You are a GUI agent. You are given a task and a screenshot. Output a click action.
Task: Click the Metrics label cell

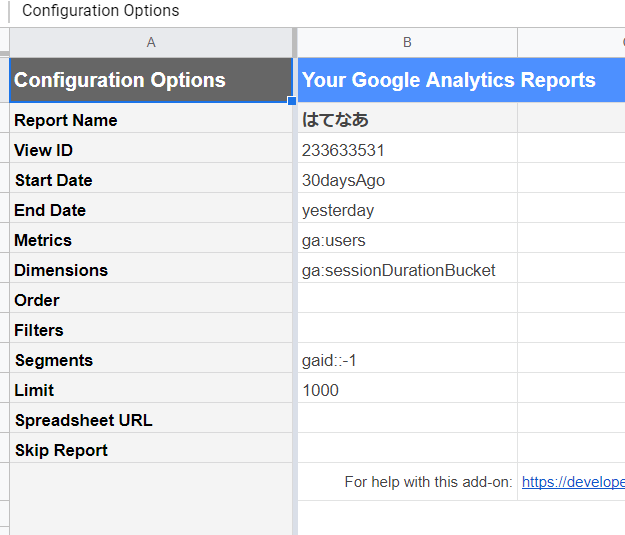coord(151,238)
